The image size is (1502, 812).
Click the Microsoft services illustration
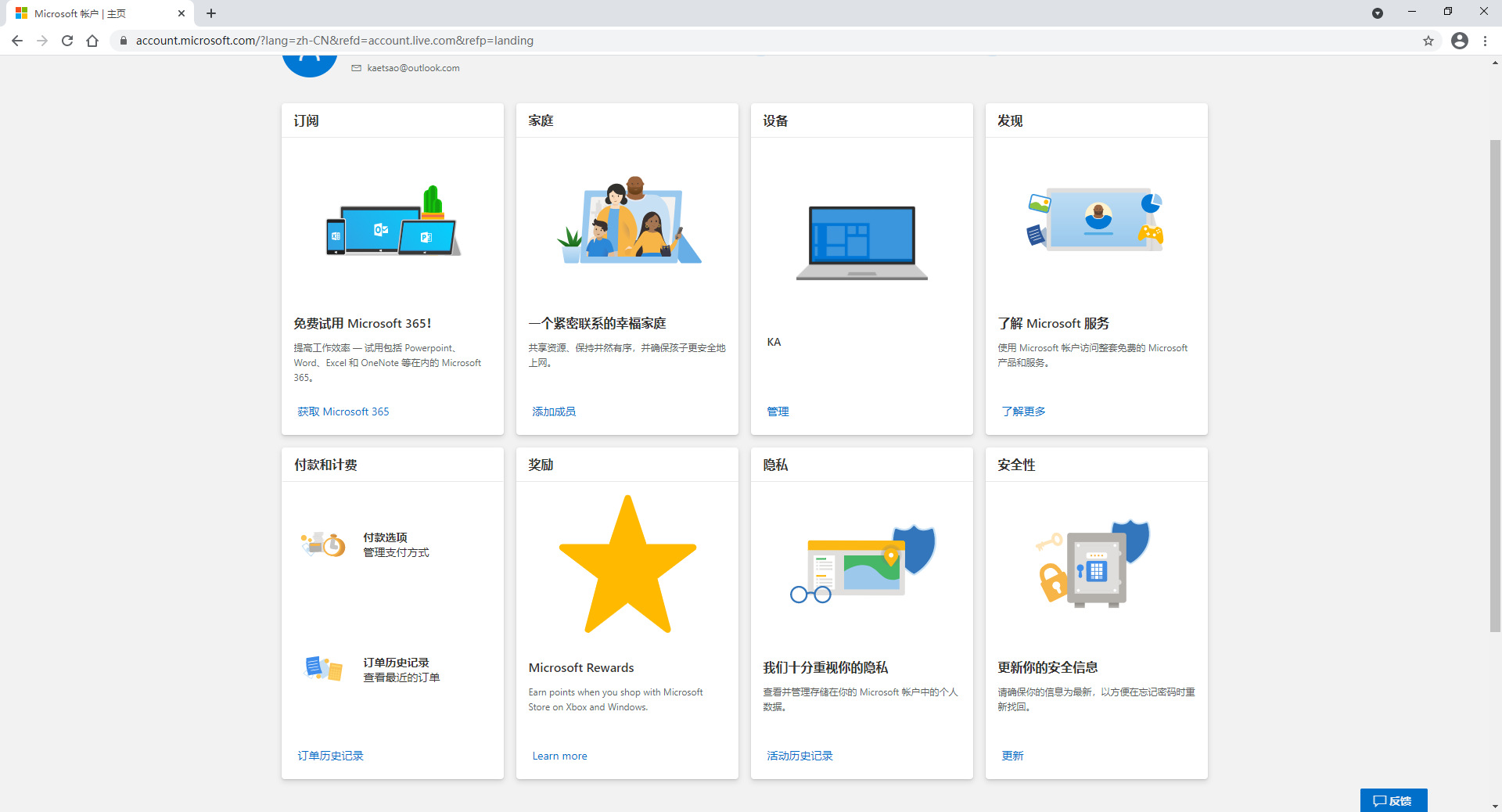(1095, 218)
